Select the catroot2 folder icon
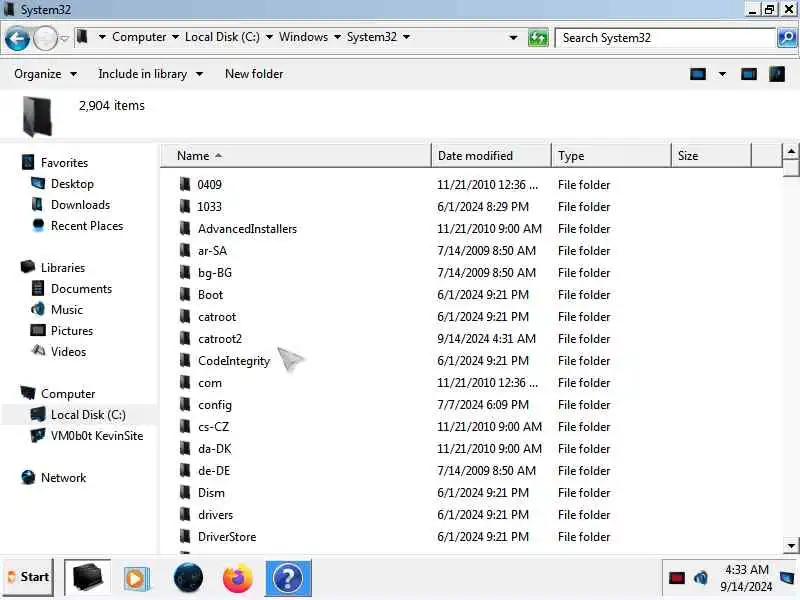Screen dimensions: 800x600 (x=185, y=338)
